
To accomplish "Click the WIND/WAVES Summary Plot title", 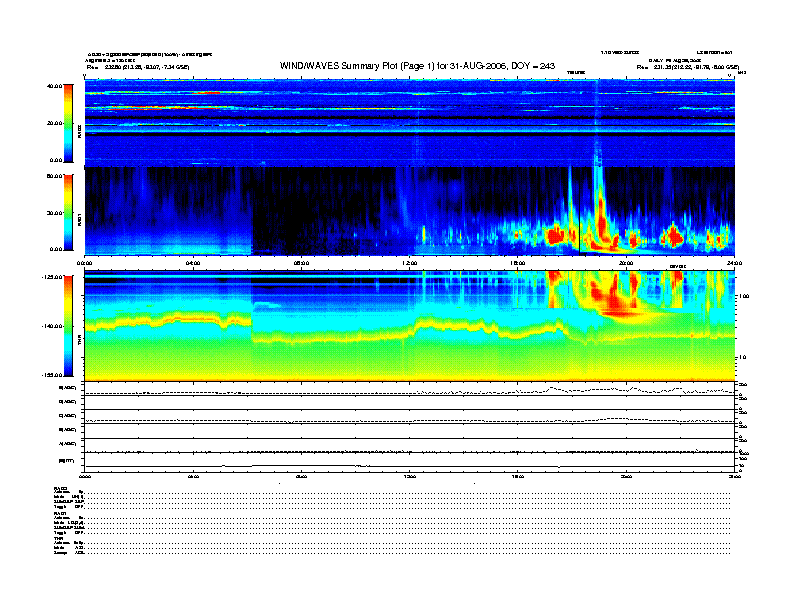I will click(417, 66).
